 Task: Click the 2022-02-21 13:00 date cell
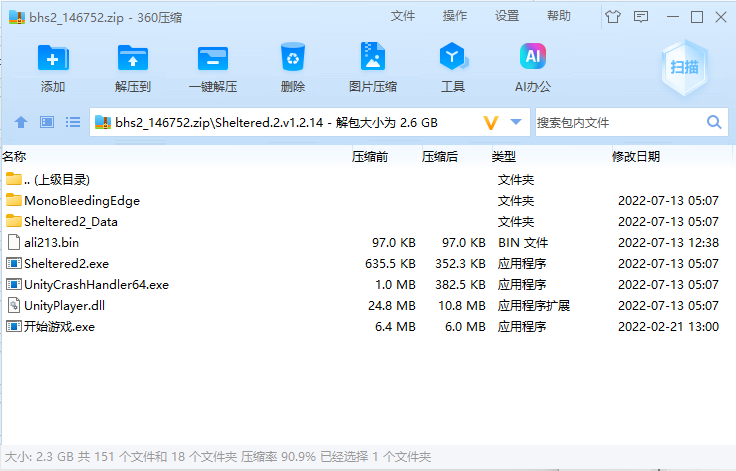[x=668, y=326]
